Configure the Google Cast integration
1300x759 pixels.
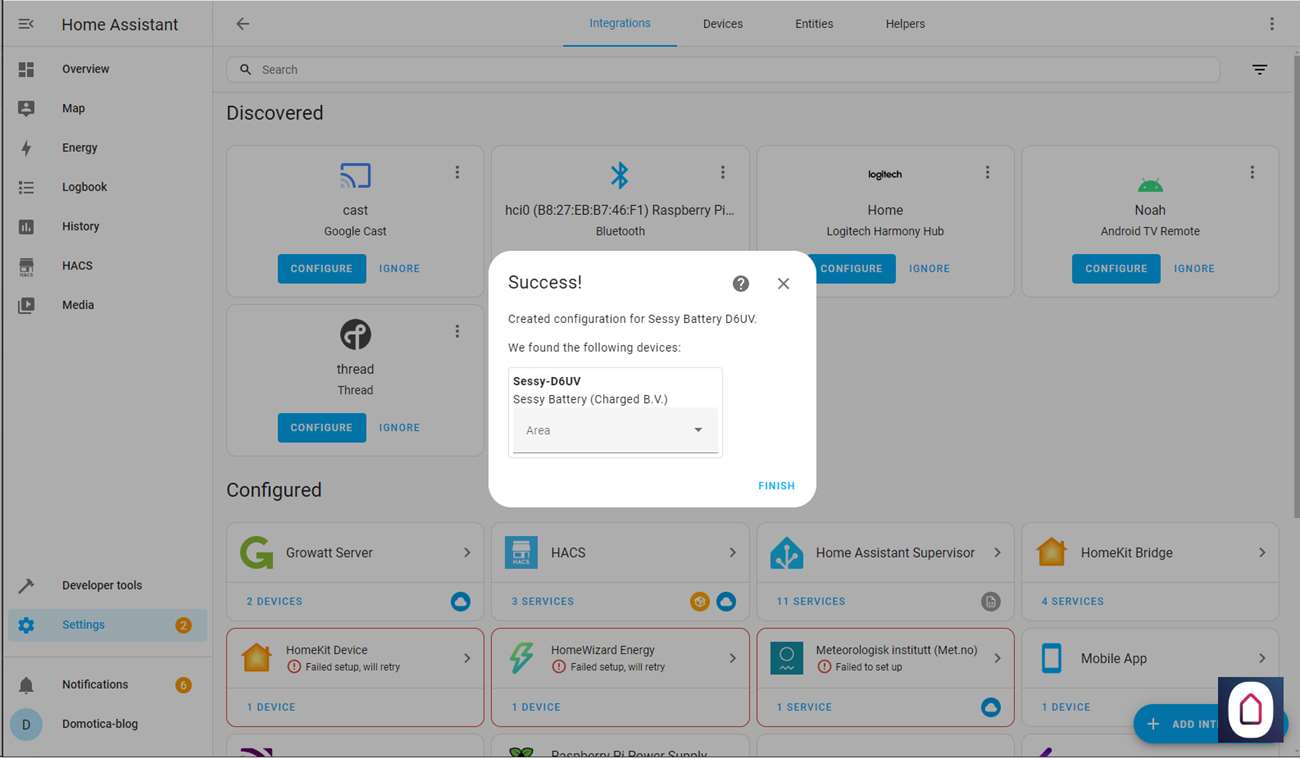pyautogui.click(x=321, y=269)
